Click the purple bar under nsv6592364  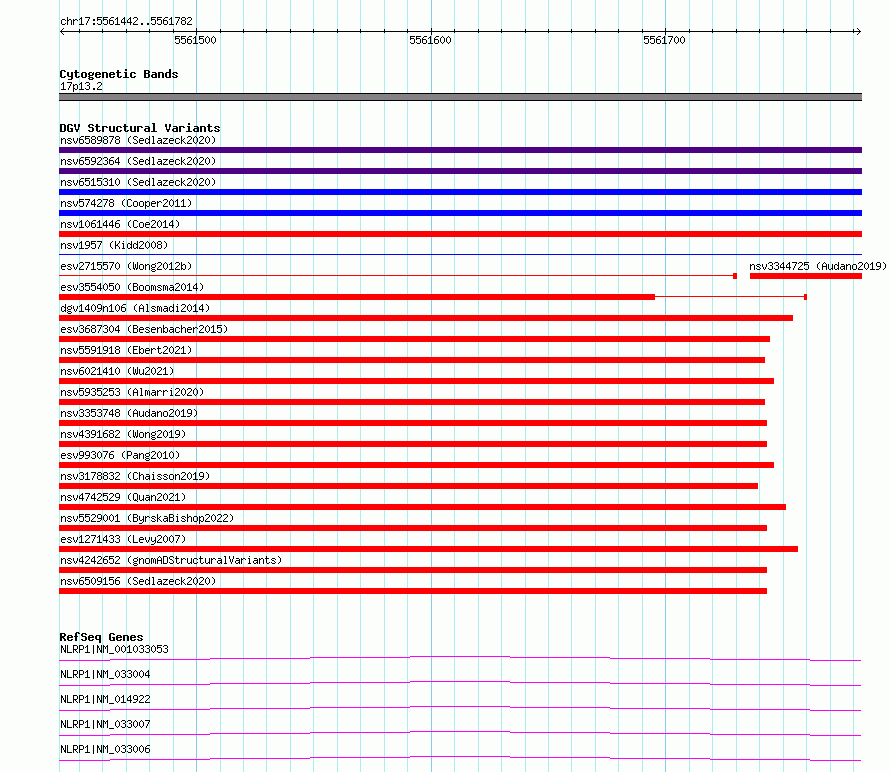point(460,171)
